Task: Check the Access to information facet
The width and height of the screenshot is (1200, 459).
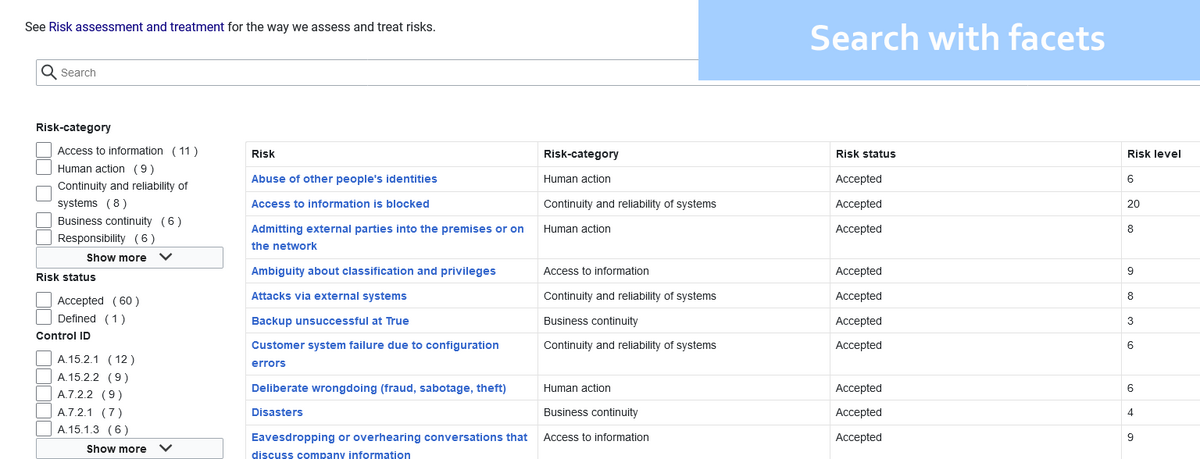Action: 44,151
